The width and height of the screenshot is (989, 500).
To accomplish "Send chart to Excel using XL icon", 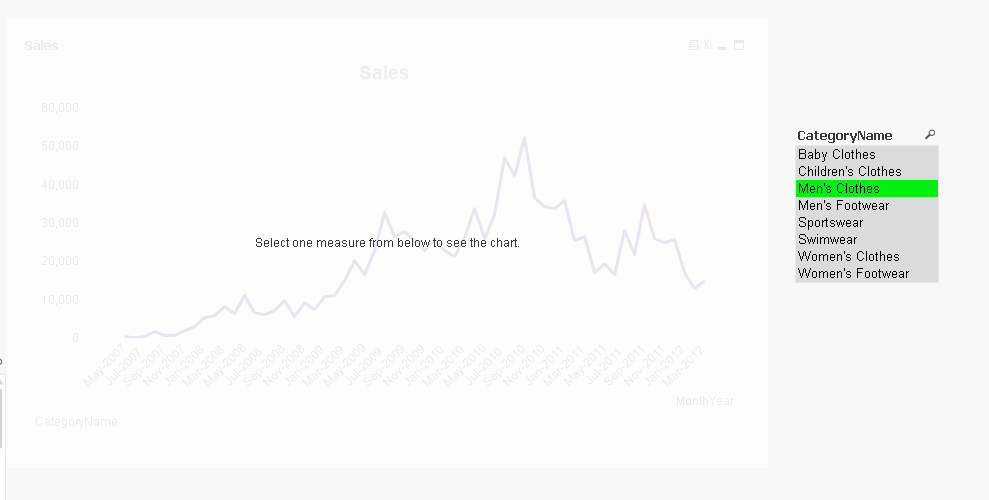I will click(708, 45).
